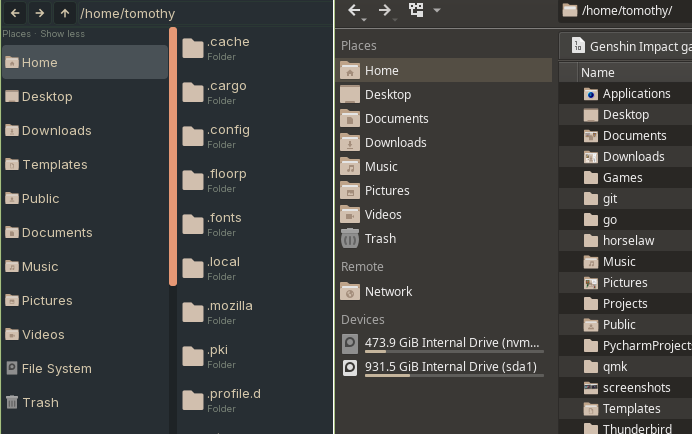Open Videos in the blue window sidebar
The image size is (692, 434).
pyautogui.click(x=85, y=335)
